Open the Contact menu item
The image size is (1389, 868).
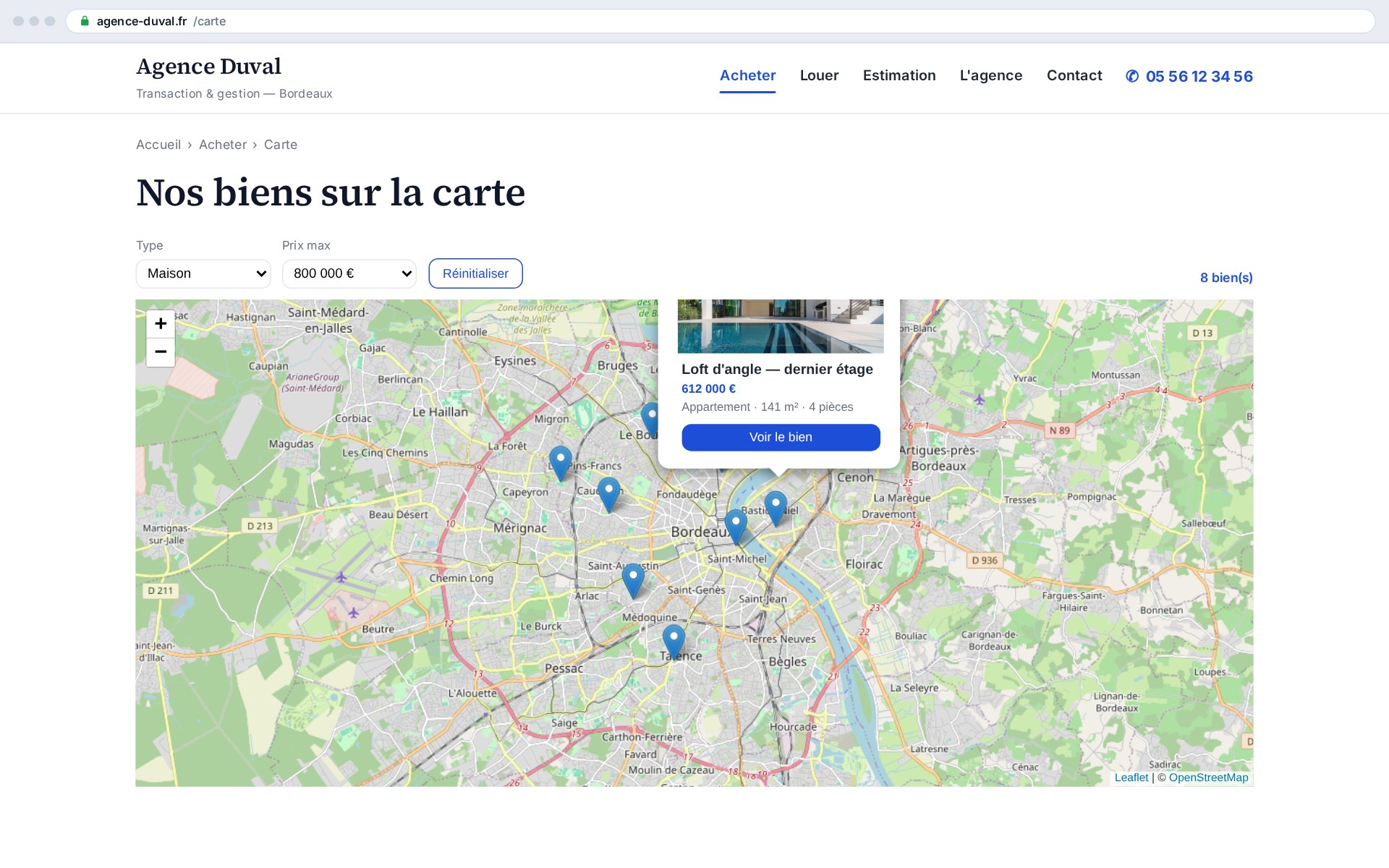pos(1074,75)
